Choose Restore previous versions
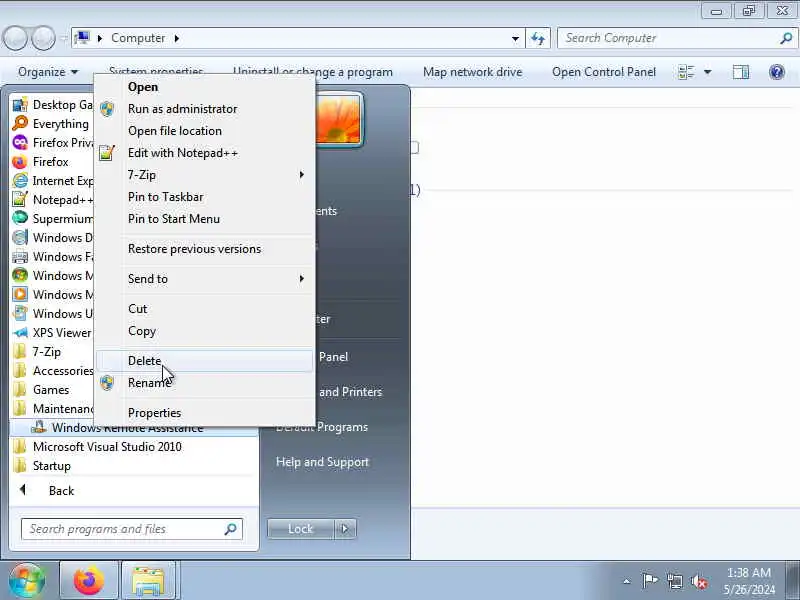Screen dimensions: 800x600 coord(194,249)
